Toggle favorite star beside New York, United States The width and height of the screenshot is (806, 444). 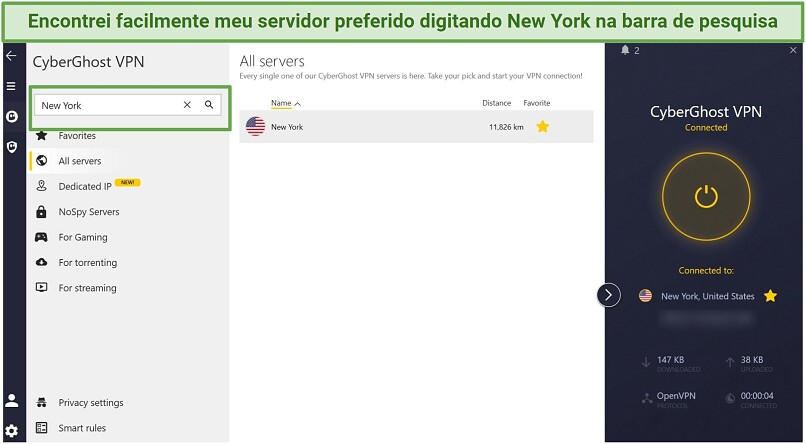770,296
